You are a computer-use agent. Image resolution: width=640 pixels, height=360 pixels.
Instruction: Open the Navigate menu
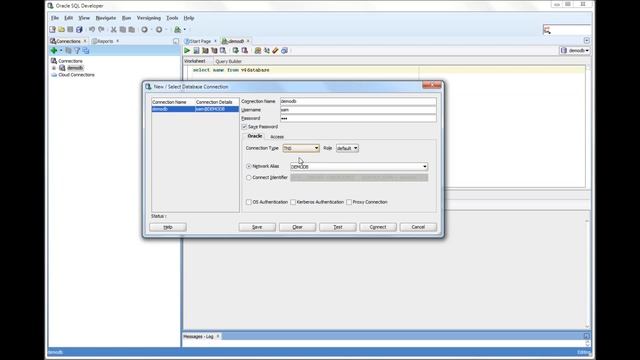click(106, 18)
